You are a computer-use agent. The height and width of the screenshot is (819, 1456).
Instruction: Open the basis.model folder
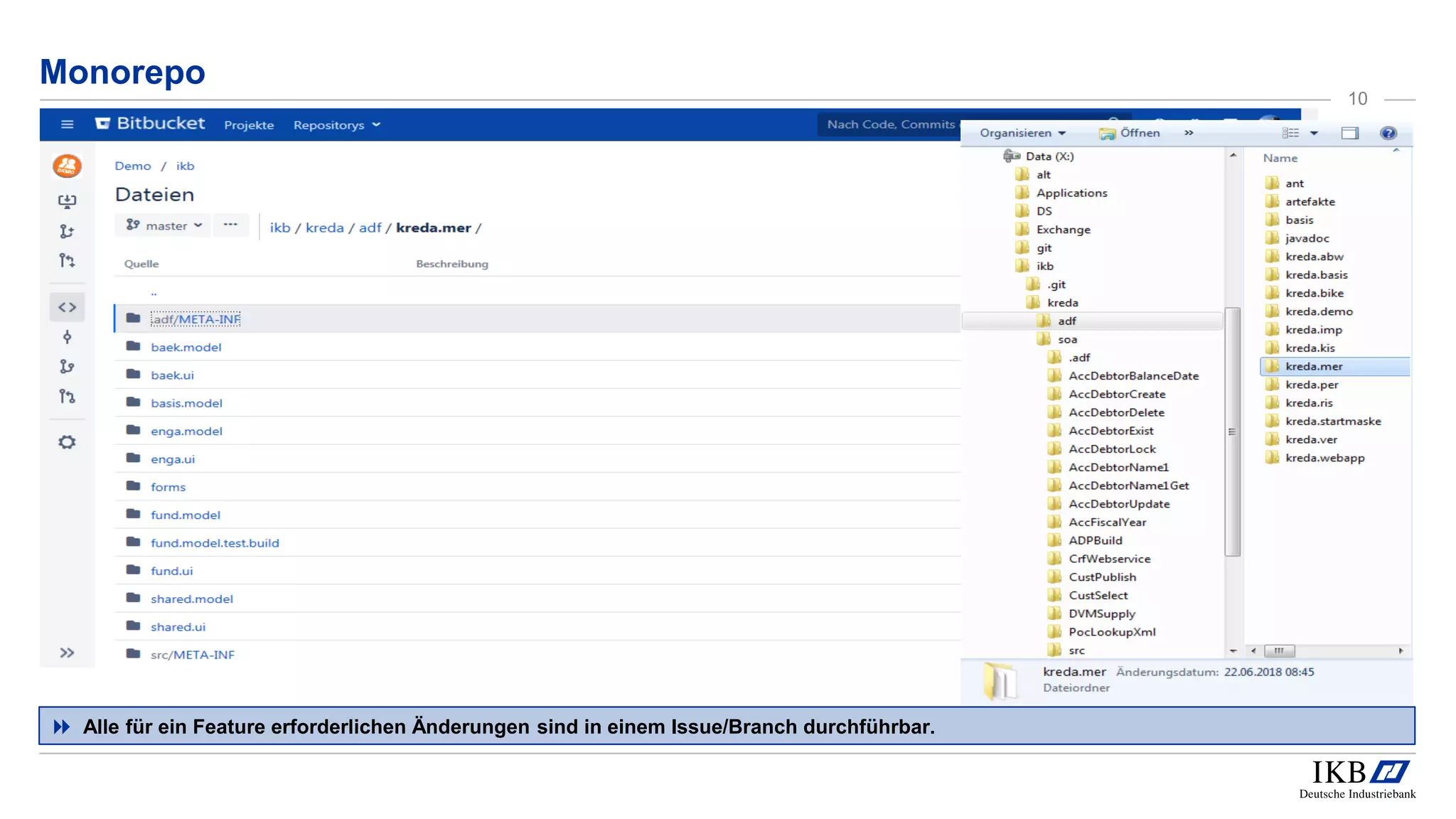(x=186, y=403)
